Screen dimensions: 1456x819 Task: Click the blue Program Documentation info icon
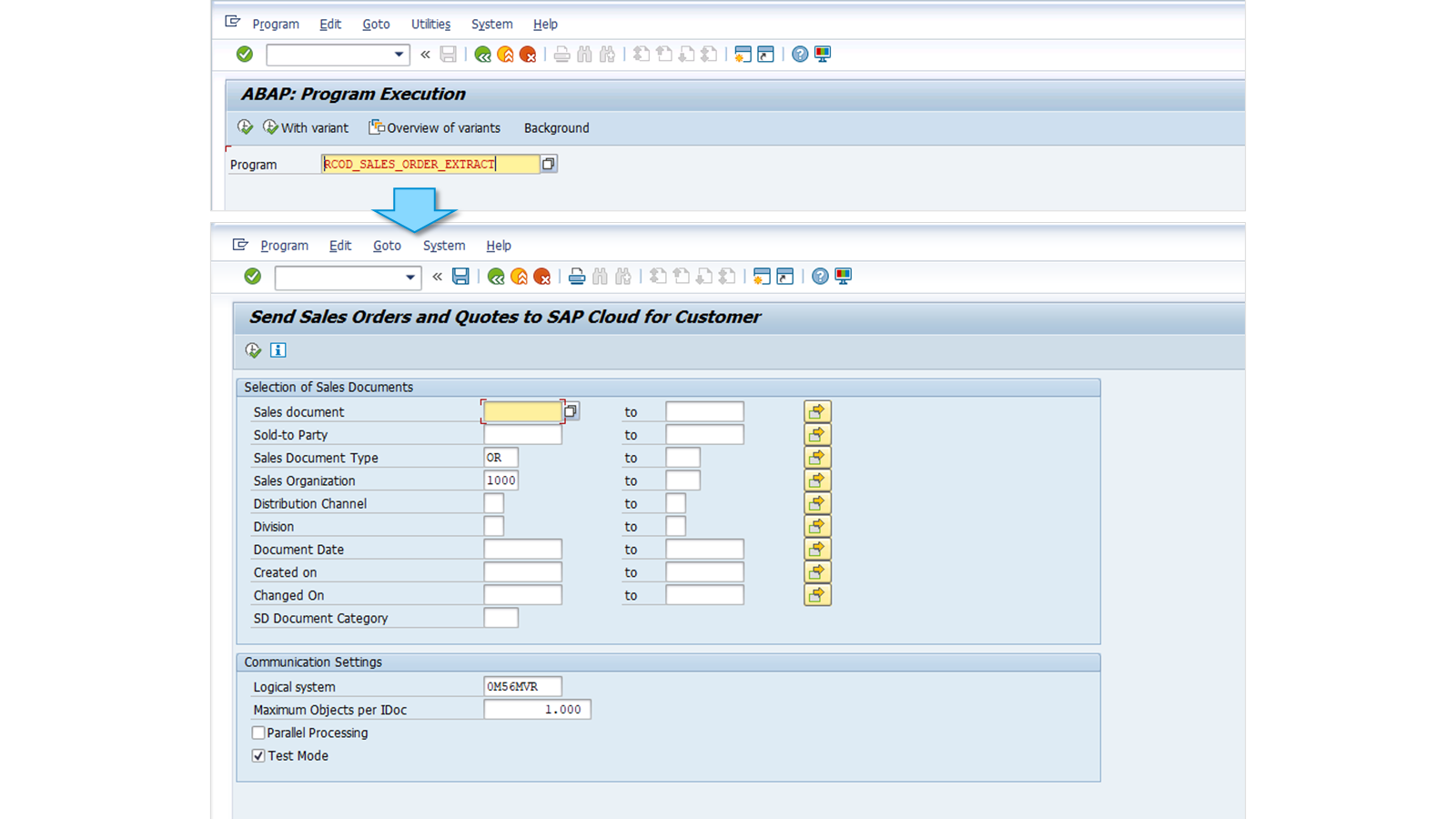tap(278, 350)
